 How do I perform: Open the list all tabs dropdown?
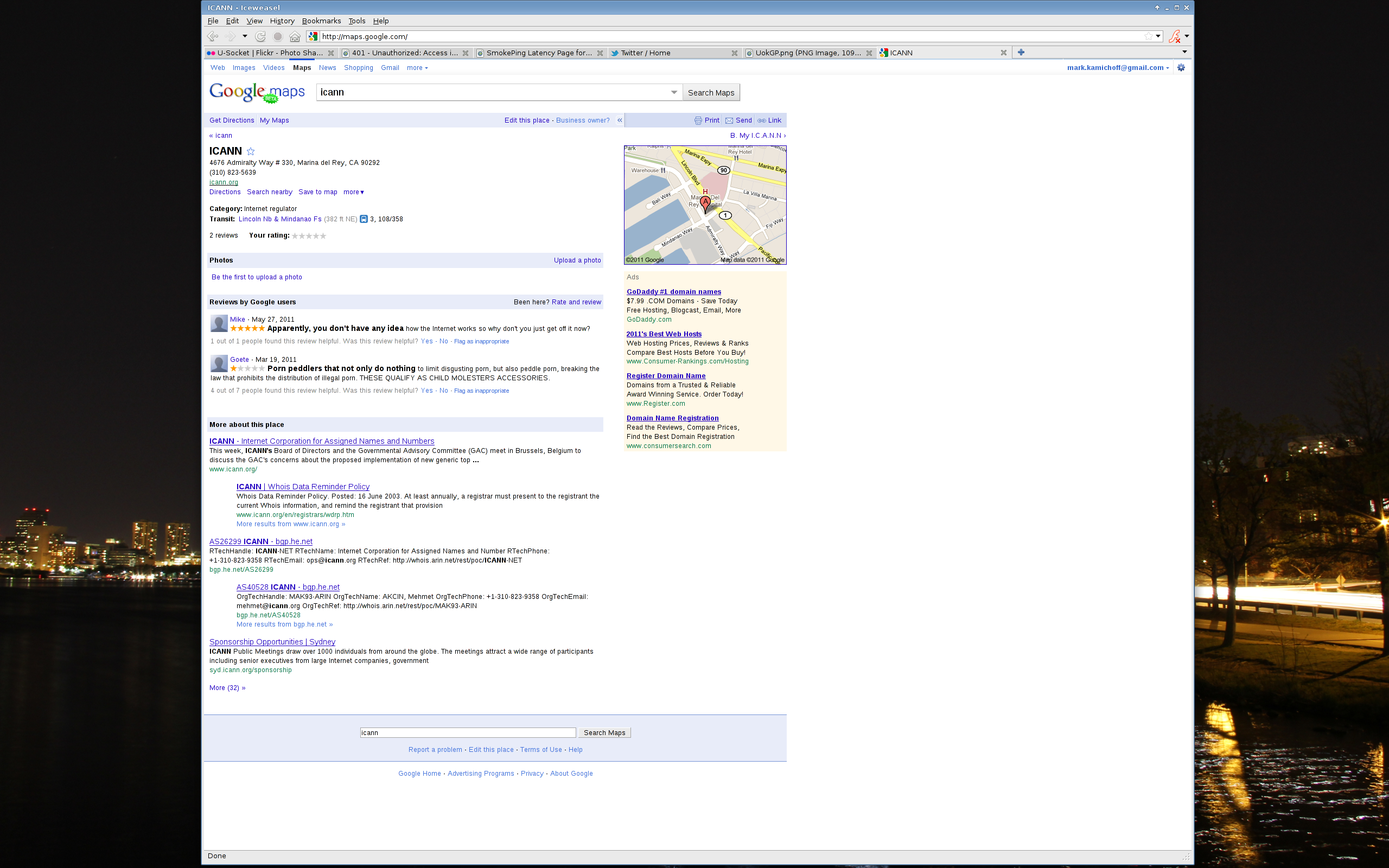tap(1184, 52)
